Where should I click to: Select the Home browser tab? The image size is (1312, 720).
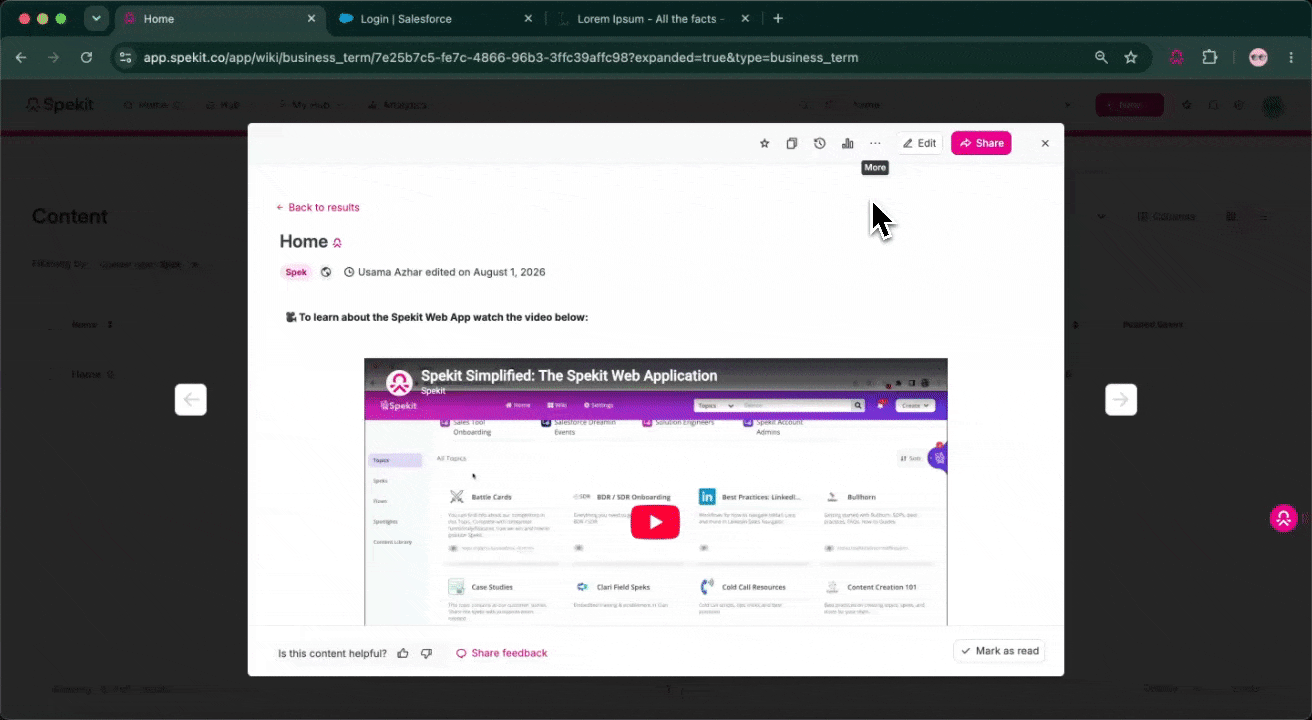pos(220,19)
